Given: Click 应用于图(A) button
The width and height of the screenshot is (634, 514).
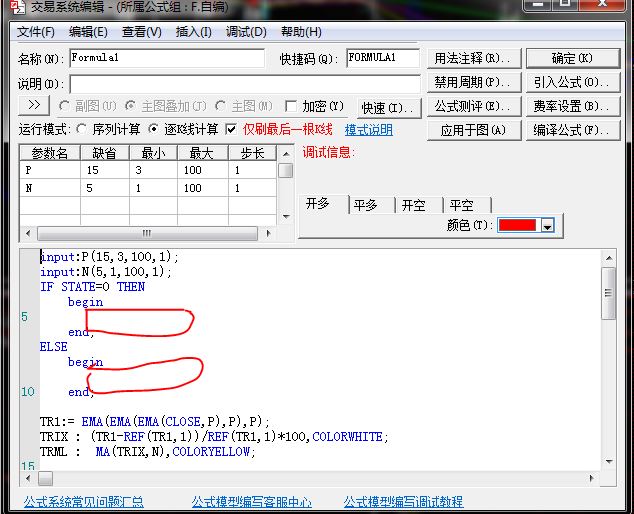Looking at the screenshot, I should pyautogui.click(x=474, y=130).
